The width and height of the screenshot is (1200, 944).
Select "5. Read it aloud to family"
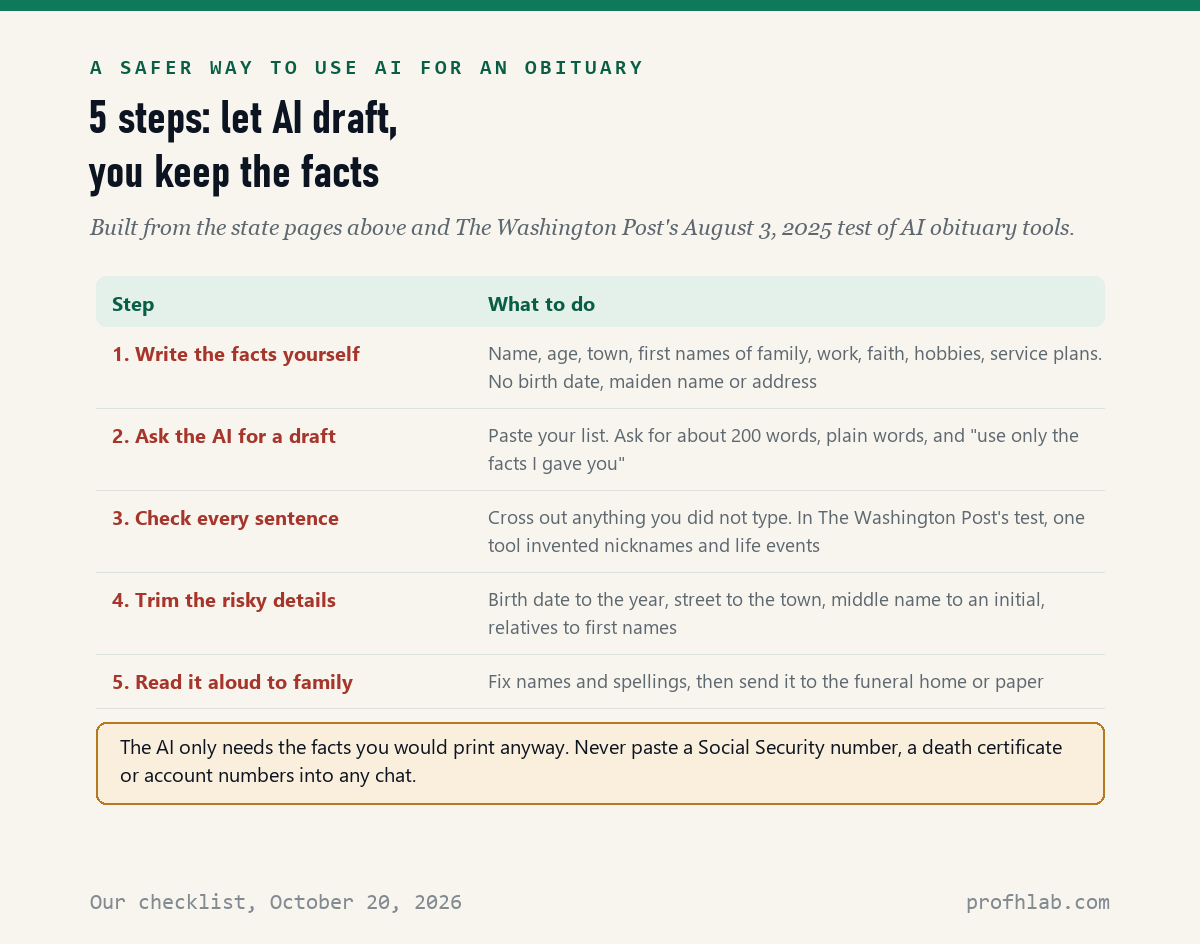232,682
